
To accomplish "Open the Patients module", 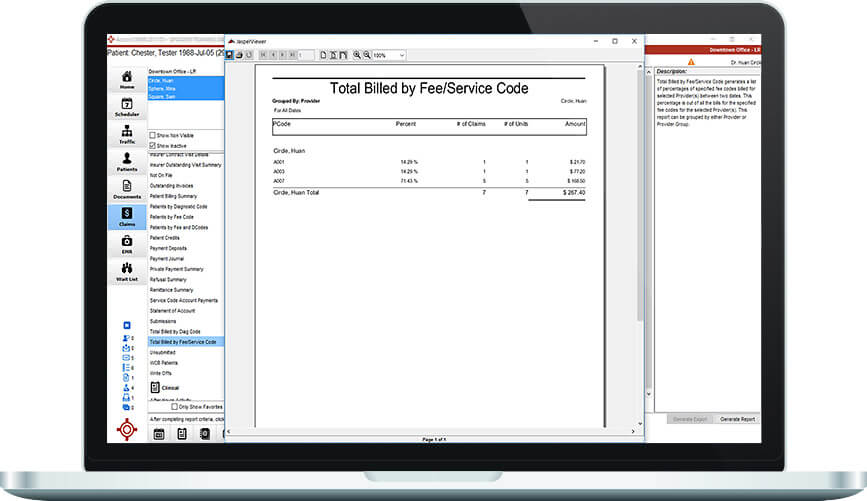I will click(x=127, y=162).
